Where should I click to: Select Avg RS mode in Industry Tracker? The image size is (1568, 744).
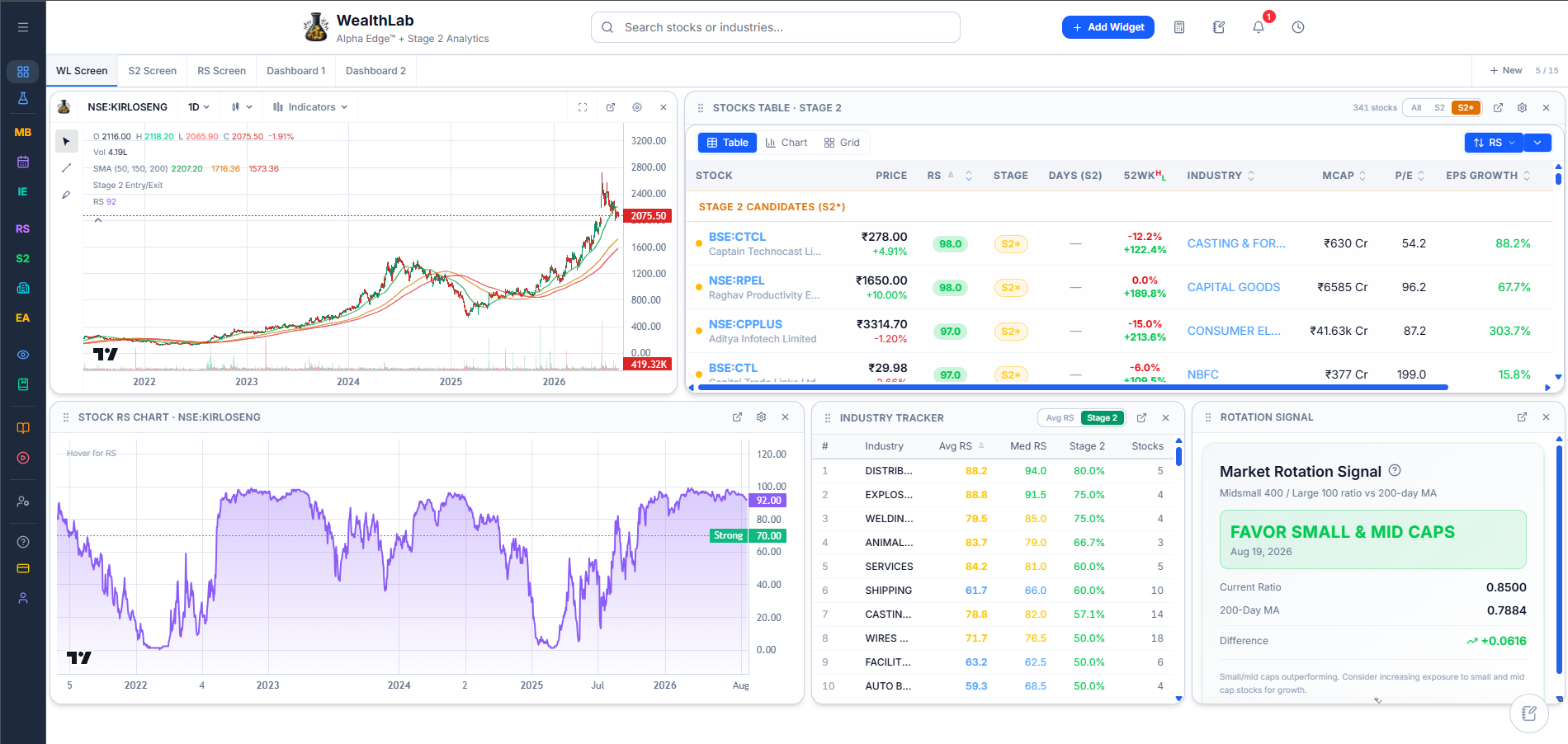(x=1060, y=418)
